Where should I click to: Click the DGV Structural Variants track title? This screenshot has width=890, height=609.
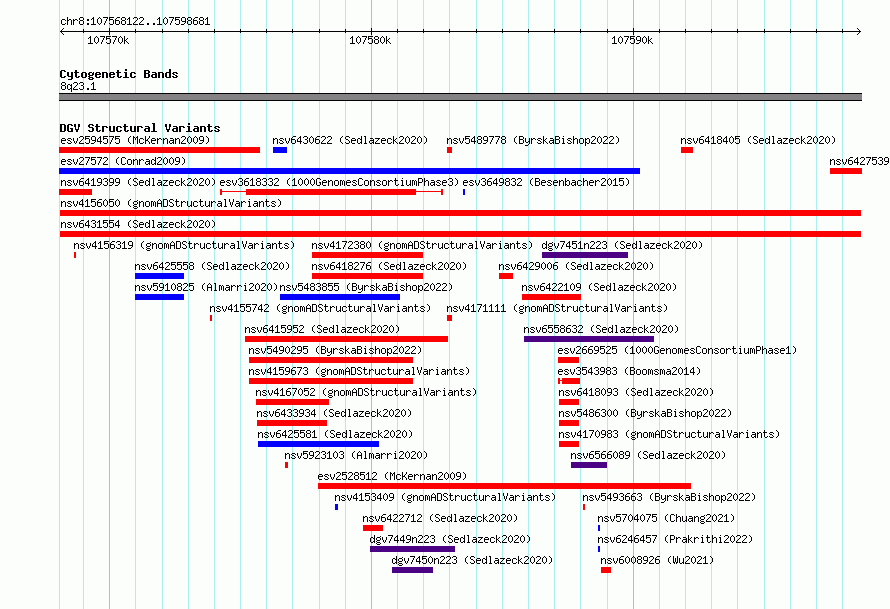click(x=140, y=128)
